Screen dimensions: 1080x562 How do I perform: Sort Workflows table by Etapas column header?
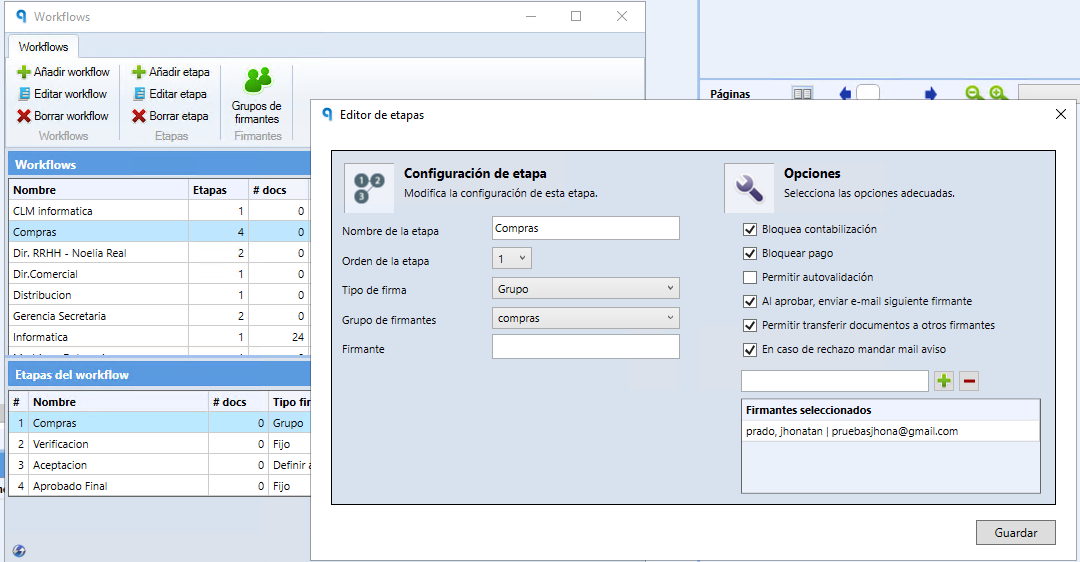[218, 190]
